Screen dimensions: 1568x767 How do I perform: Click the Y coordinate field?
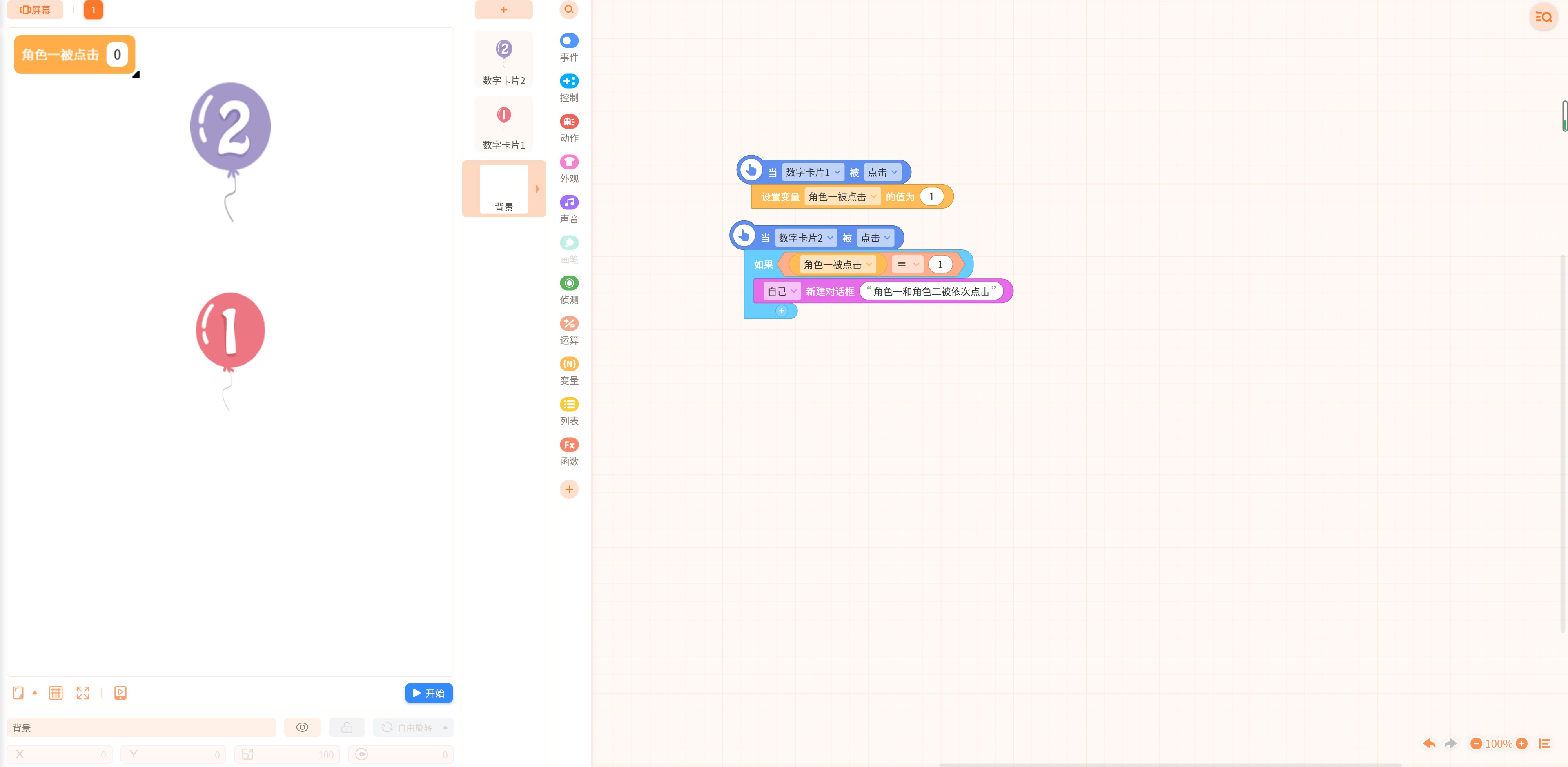tap(174, 754)
